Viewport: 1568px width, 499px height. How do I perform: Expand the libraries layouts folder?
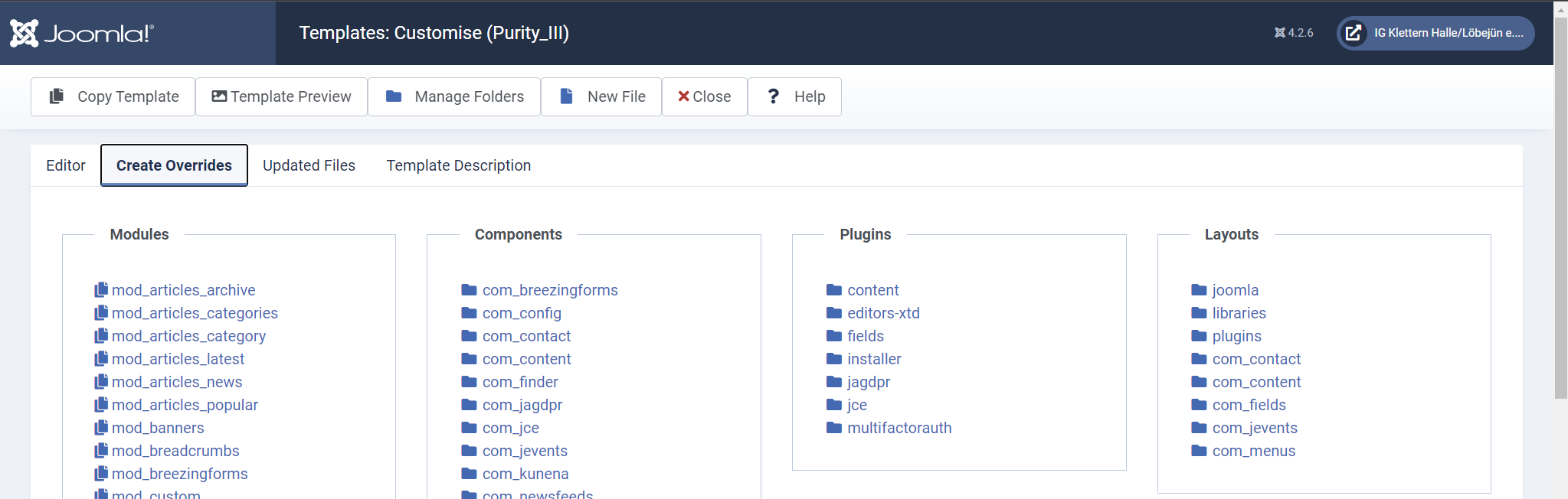tap(1239, 313)
